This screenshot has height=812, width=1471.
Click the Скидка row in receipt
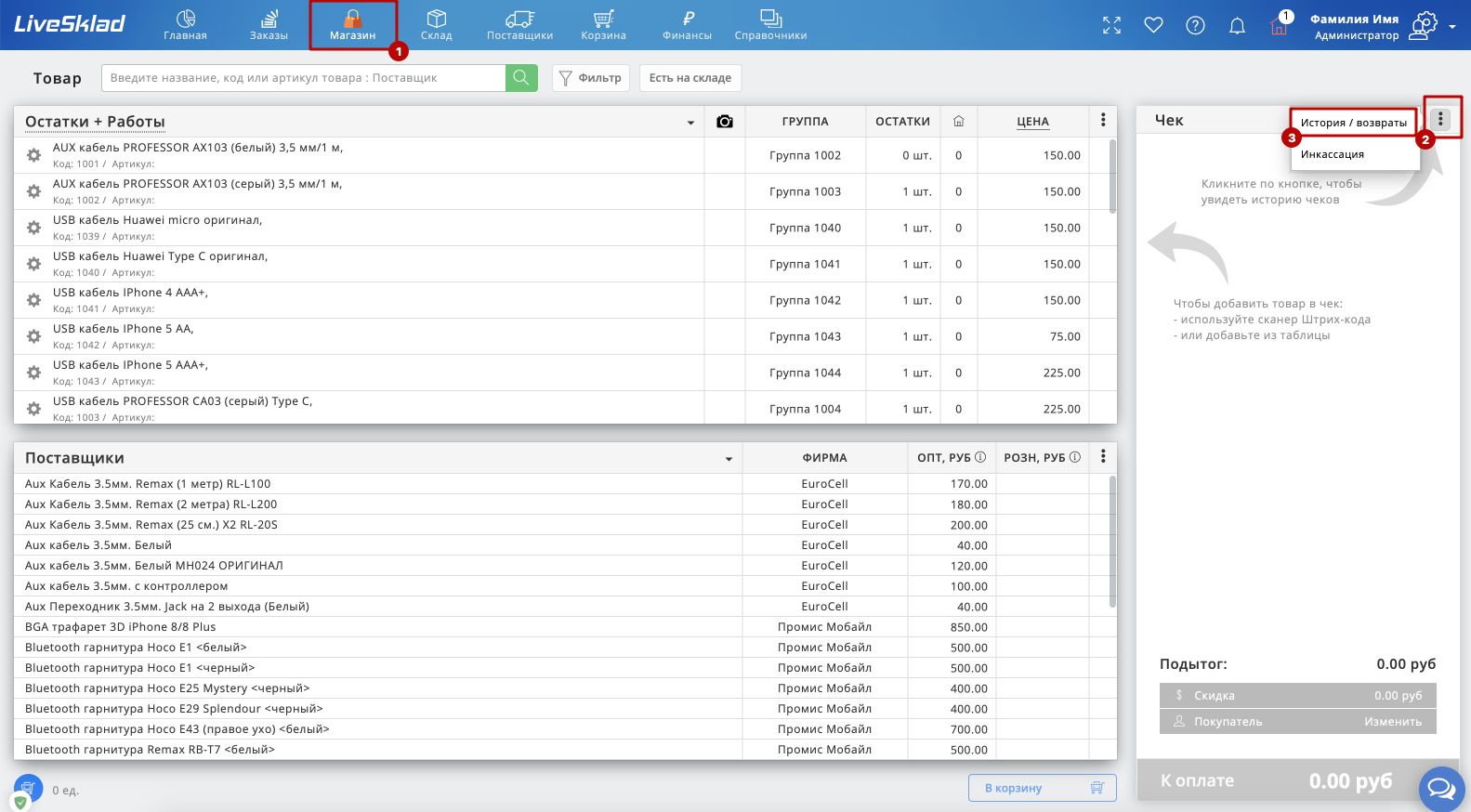tap(1297, 695)
